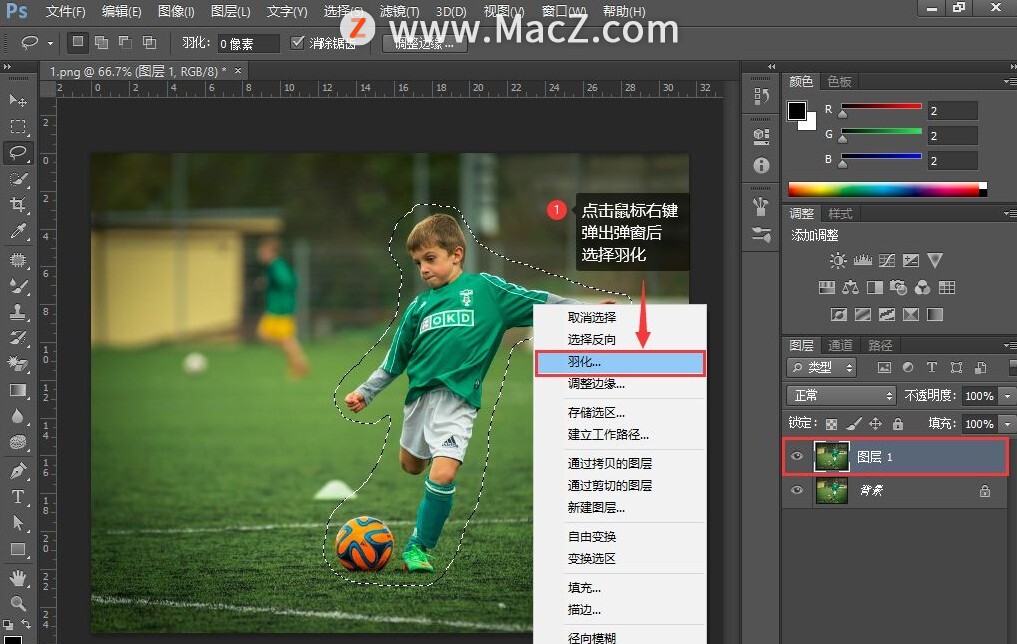The height and width of the screenshot is (644, 1017).
Task: Select the Hand tool
Action: pyautogui.click(x=18, y=577)
